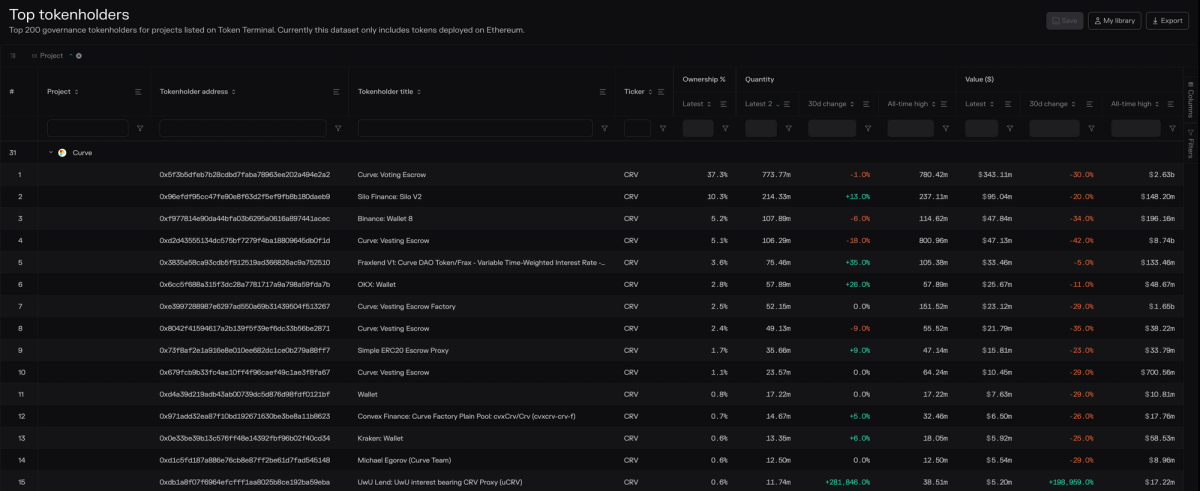The height and width of the screenshot is (491, 1200).
Task: Focus the Tokenholder title filter input
Action: (x=475, y=128)
